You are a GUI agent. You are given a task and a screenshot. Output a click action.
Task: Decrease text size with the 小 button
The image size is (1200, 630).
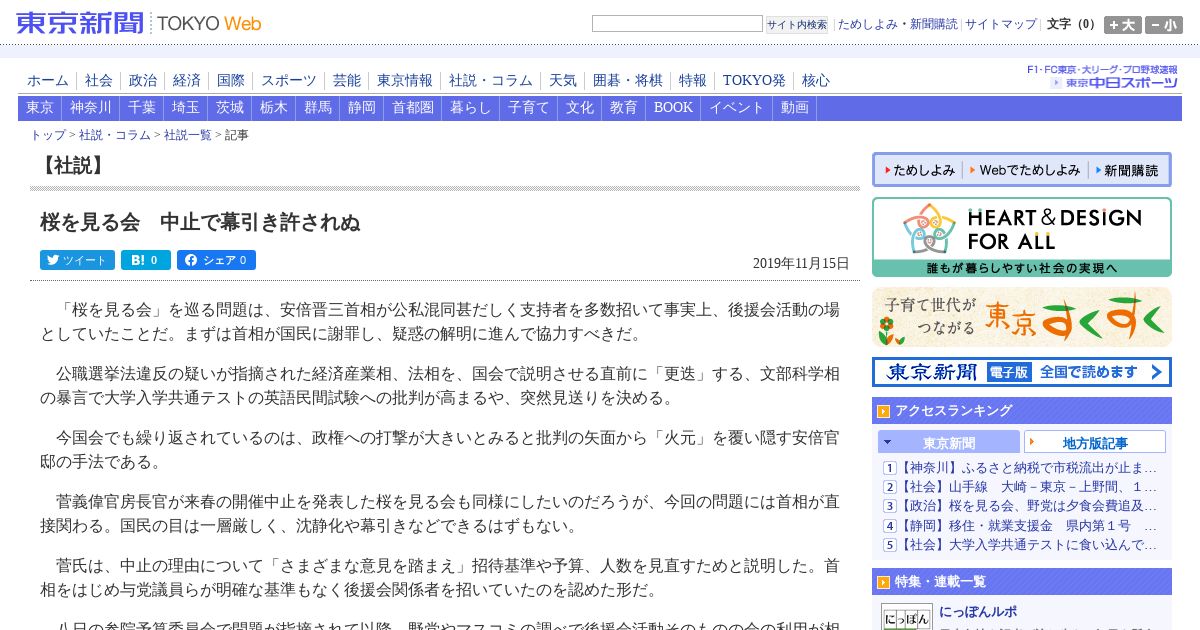pyautogui.click(x=1164, y=25)
